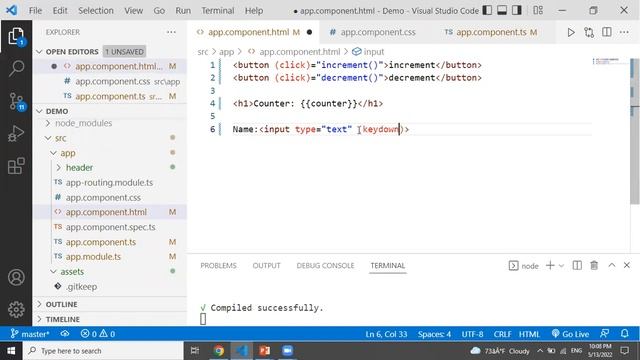The height and width of the screenshot is (360, 640).
Task: Select the UTF-8 encoding indicator
Action: 472,334
